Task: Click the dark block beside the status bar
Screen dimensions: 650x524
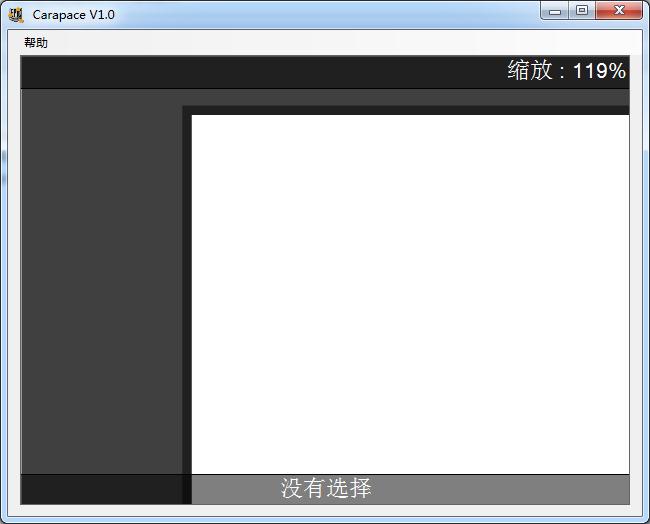Action: coord(102,490)
